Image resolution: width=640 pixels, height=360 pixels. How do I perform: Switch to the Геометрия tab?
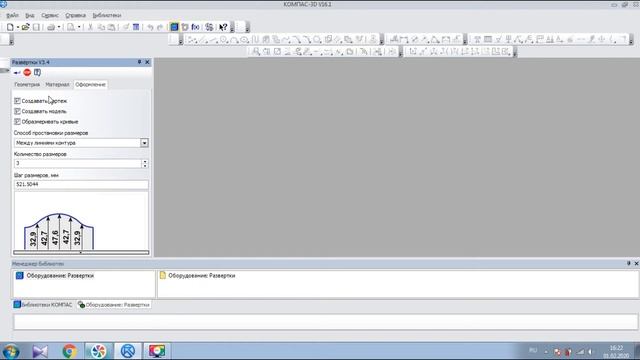pyautogui.click(x=27, y=84)
